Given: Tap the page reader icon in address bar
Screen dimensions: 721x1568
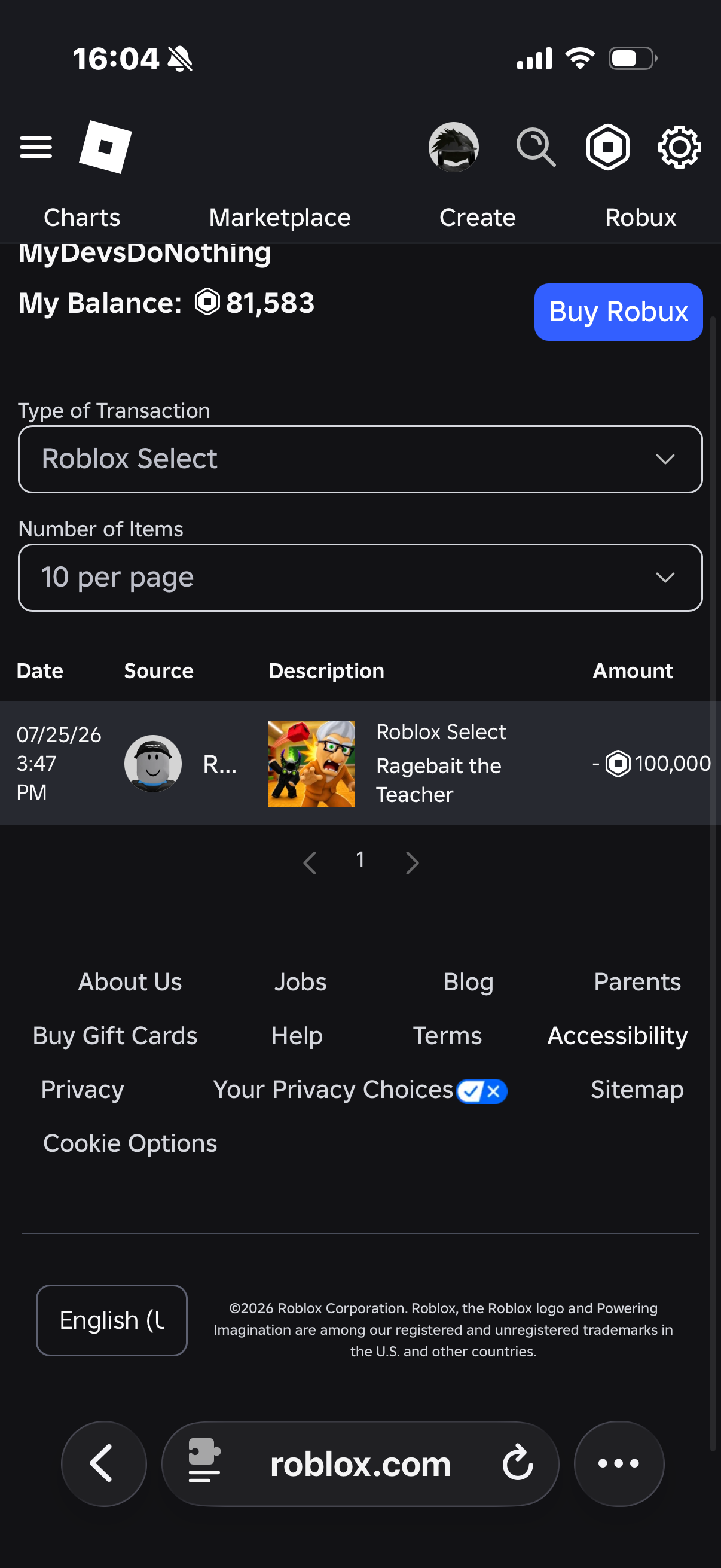Looking at the screenshot, I should point(204,1460).
